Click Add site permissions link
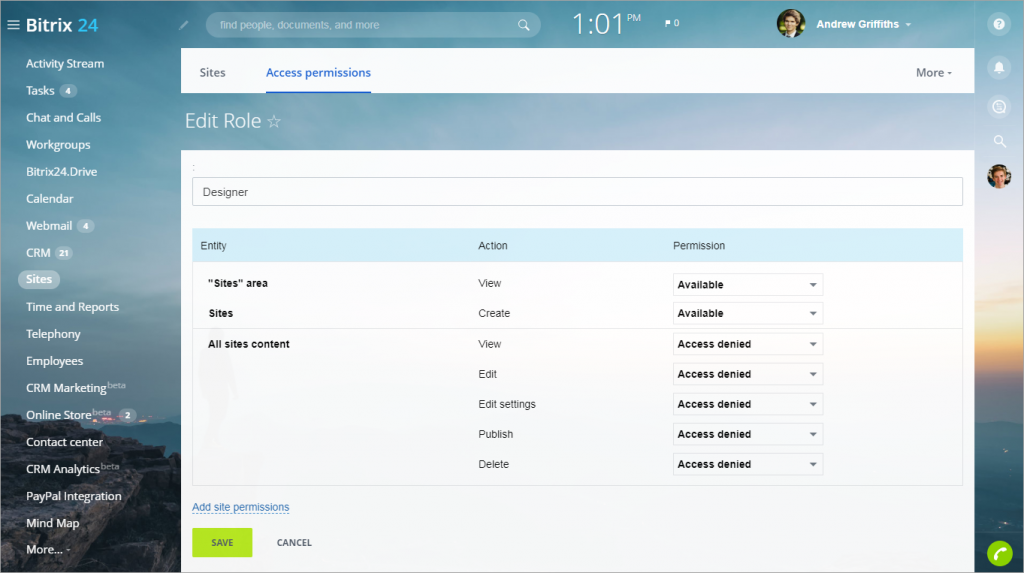The width and height of the screenshot is (1024, 573). tap(240, 507)
